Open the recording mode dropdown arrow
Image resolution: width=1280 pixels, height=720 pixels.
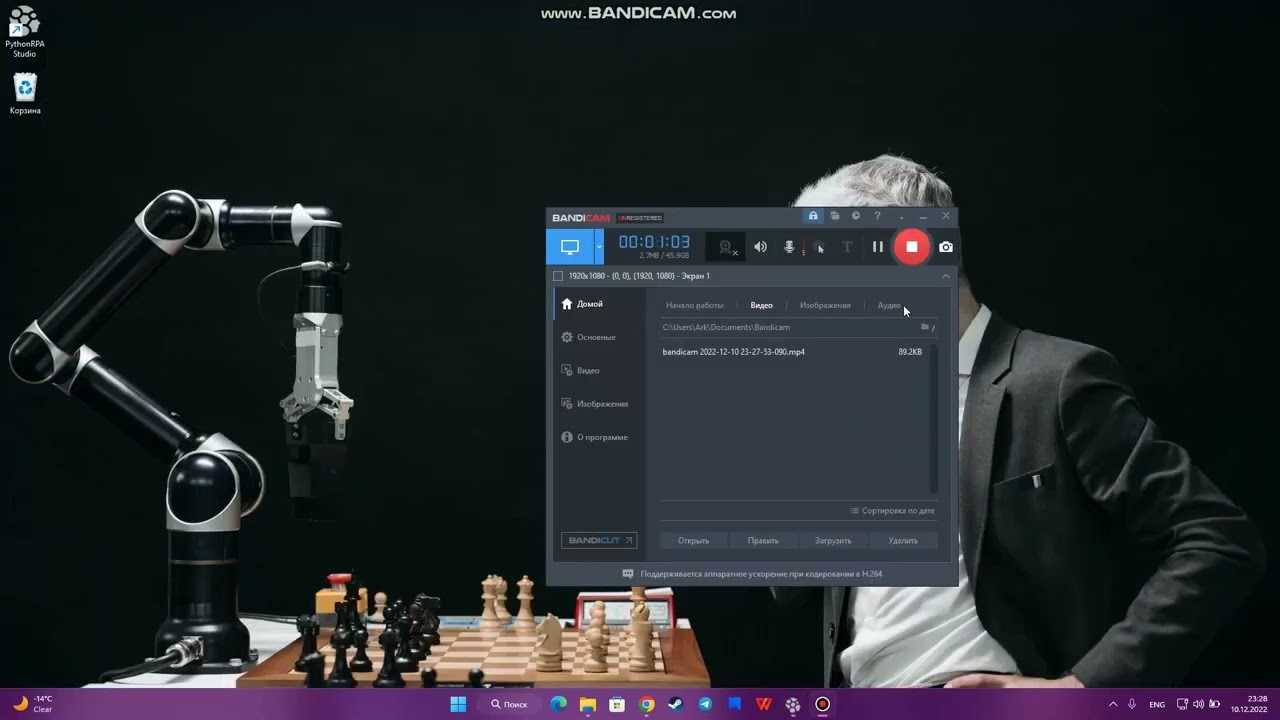pyautogui.click(x=600, y=247)
